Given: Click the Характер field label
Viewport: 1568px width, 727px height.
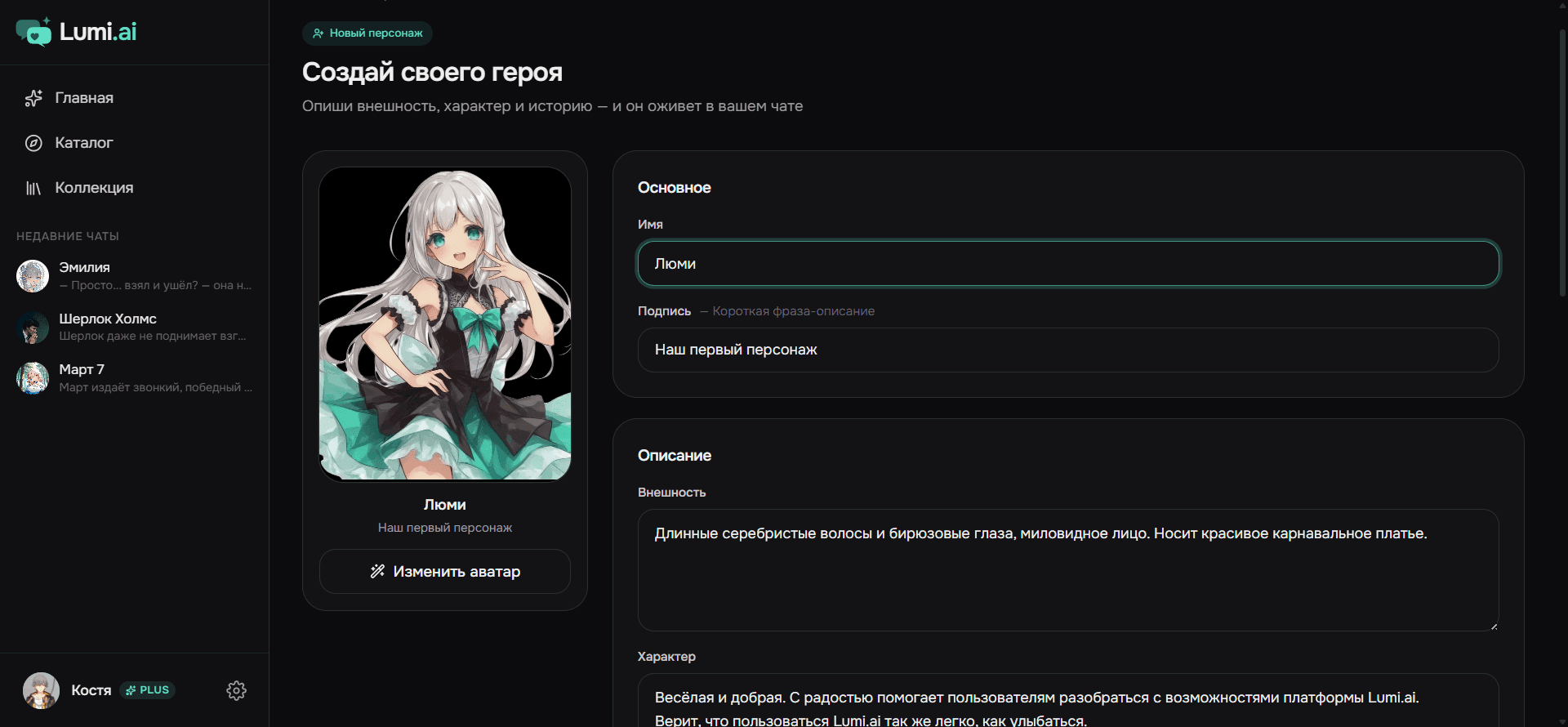Looking at the screenshot, I should tap(666, 657).
